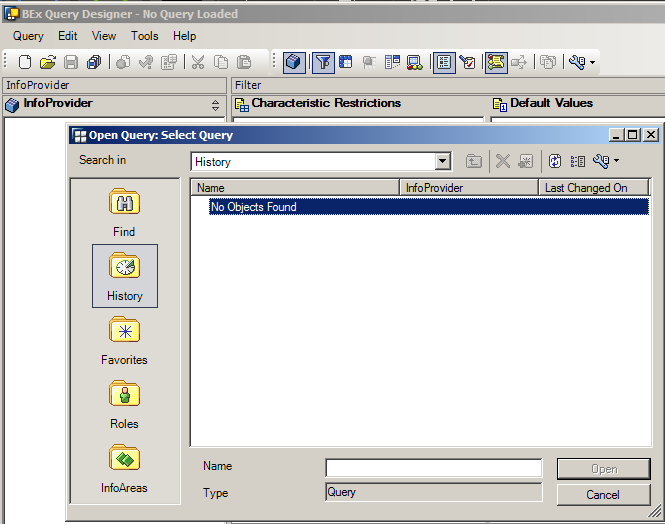Click the Open Query folder icon
The image size is (665, 524).
tap(48, 62)
